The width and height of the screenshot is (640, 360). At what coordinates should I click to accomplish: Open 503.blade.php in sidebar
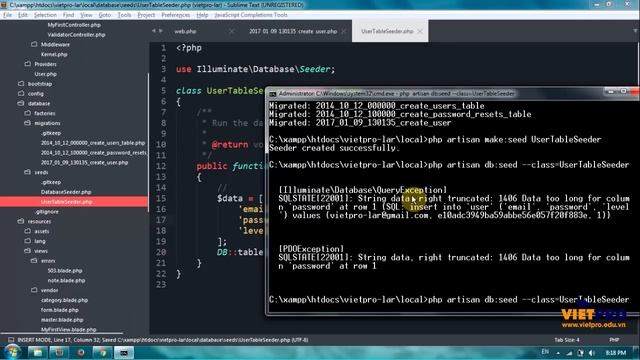[x=64, y=270]
